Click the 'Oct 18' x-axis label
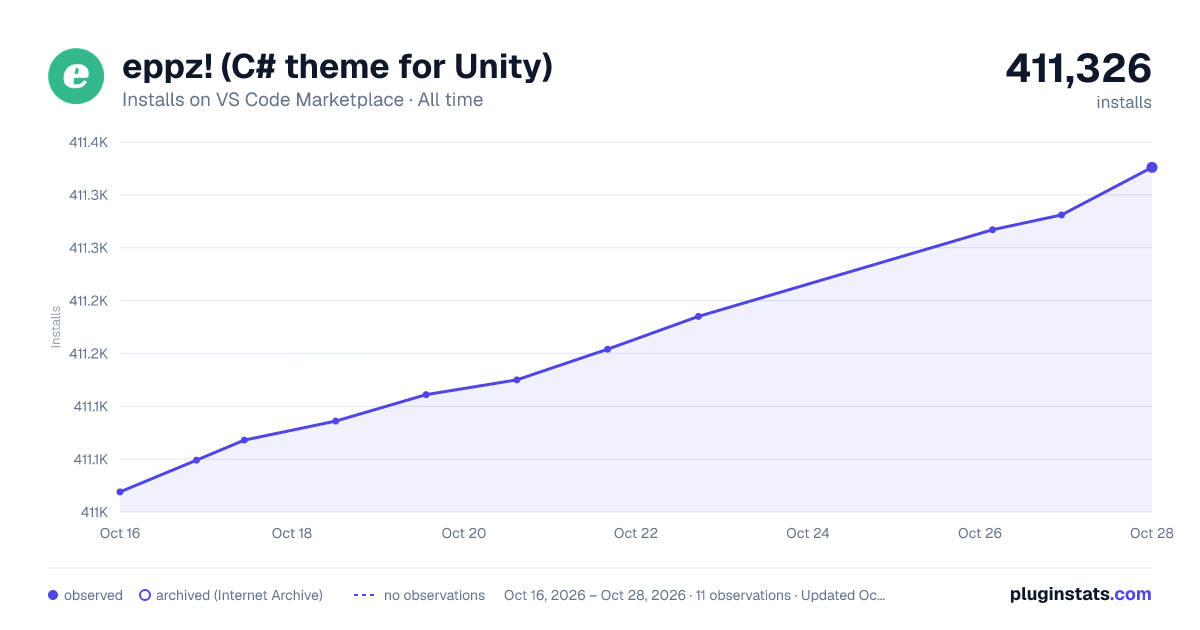 coord(292,533)
